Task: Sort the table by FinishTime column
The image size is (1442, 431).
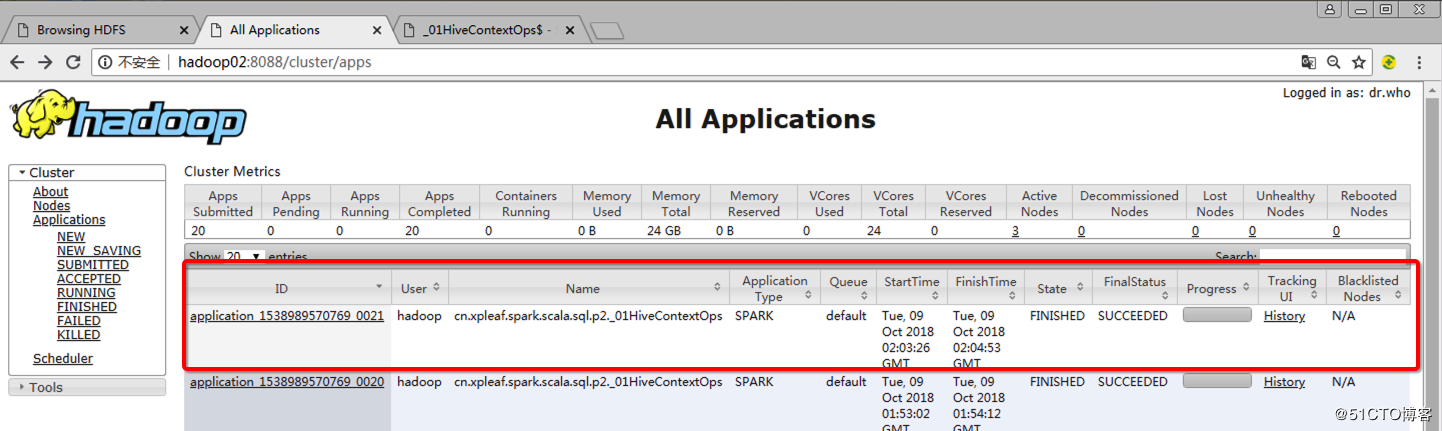Action: tap(985, 288)
